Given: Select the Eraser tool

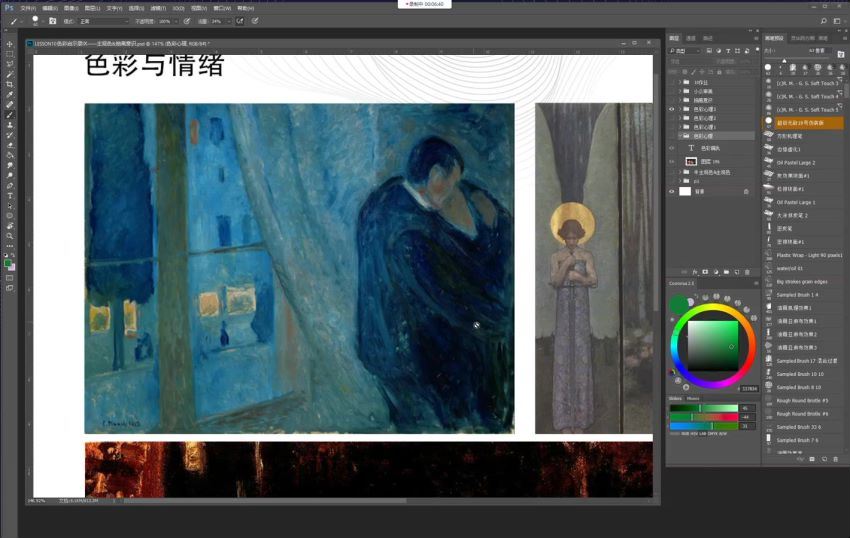Looking at the screenshot, I should coord(10,145).
